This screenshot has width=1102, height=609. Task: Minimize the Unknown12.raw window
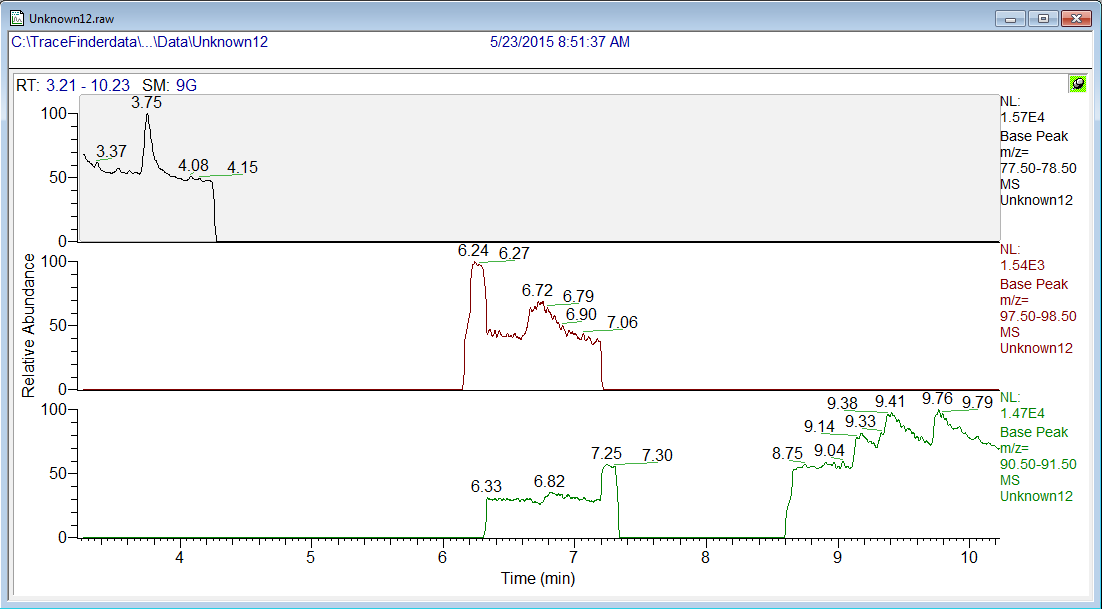click(x=1014, y=18)
